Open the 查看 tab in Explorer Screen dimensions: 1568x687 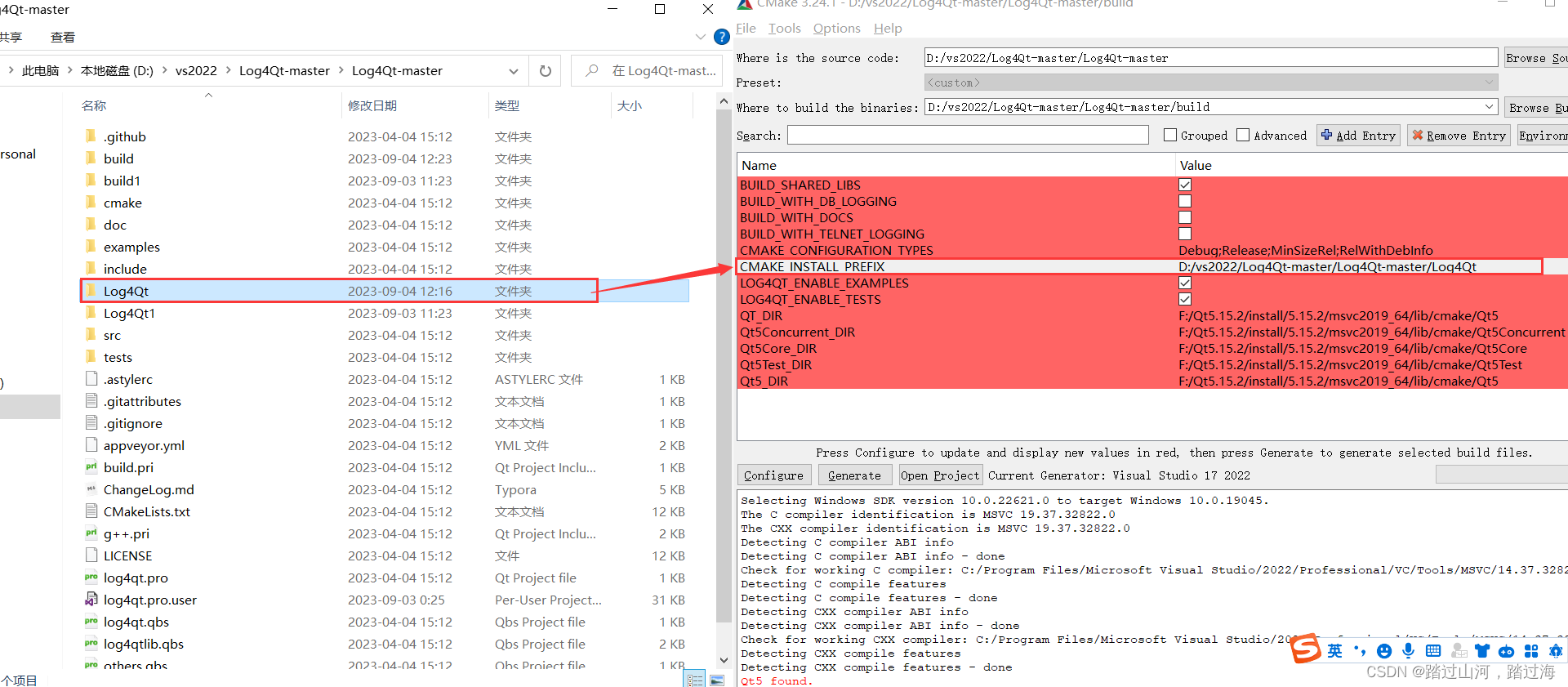point(63,38)
